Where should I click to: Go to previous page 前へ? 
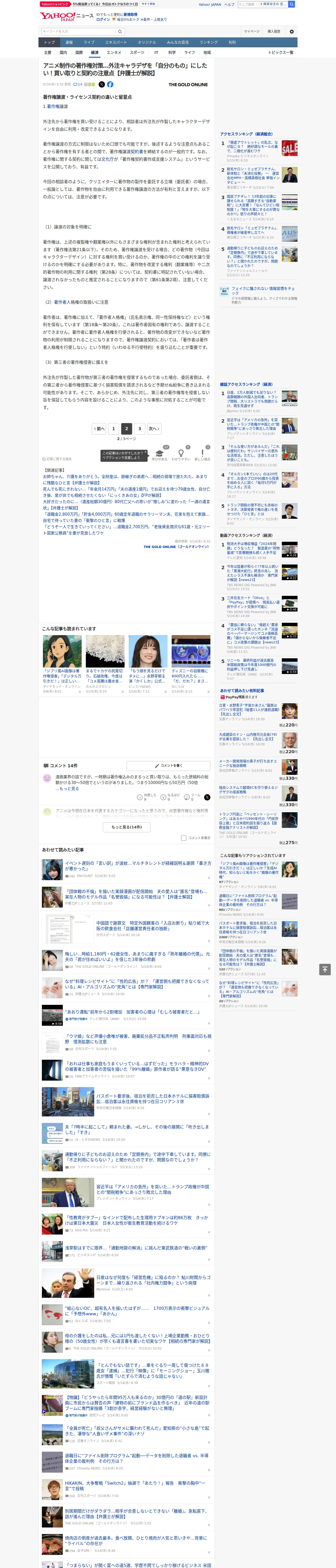pyautogui.click(x=99, y=429)
